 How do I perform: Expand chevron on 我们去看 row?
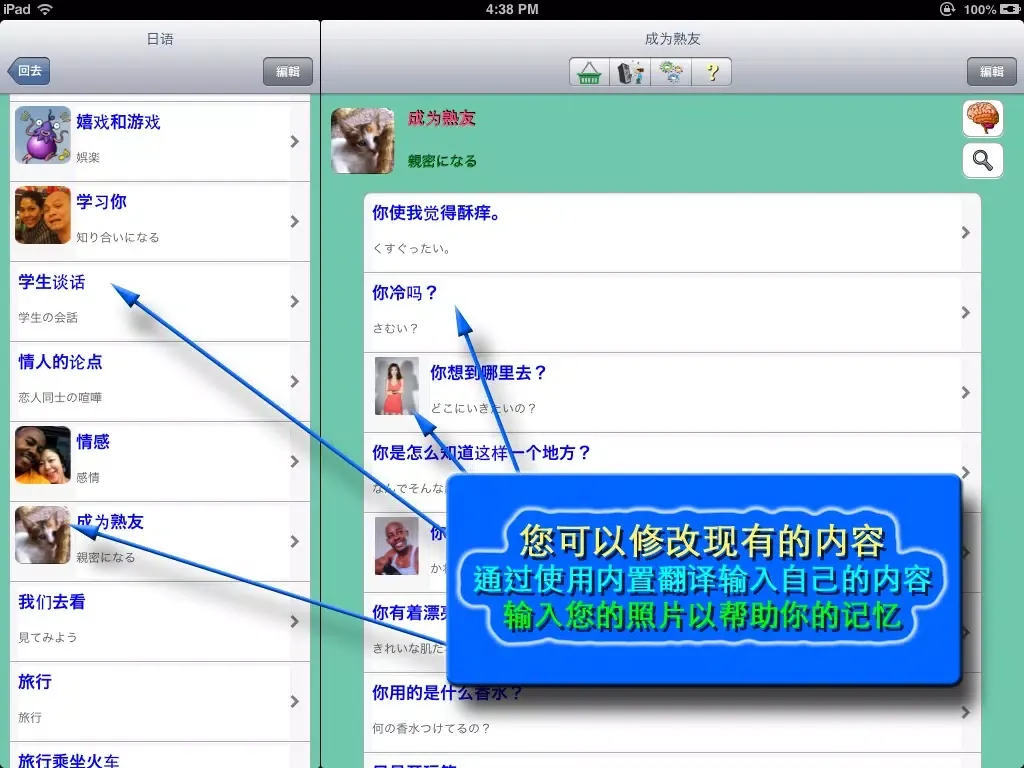pyautogui.click(x=295, y=622)
